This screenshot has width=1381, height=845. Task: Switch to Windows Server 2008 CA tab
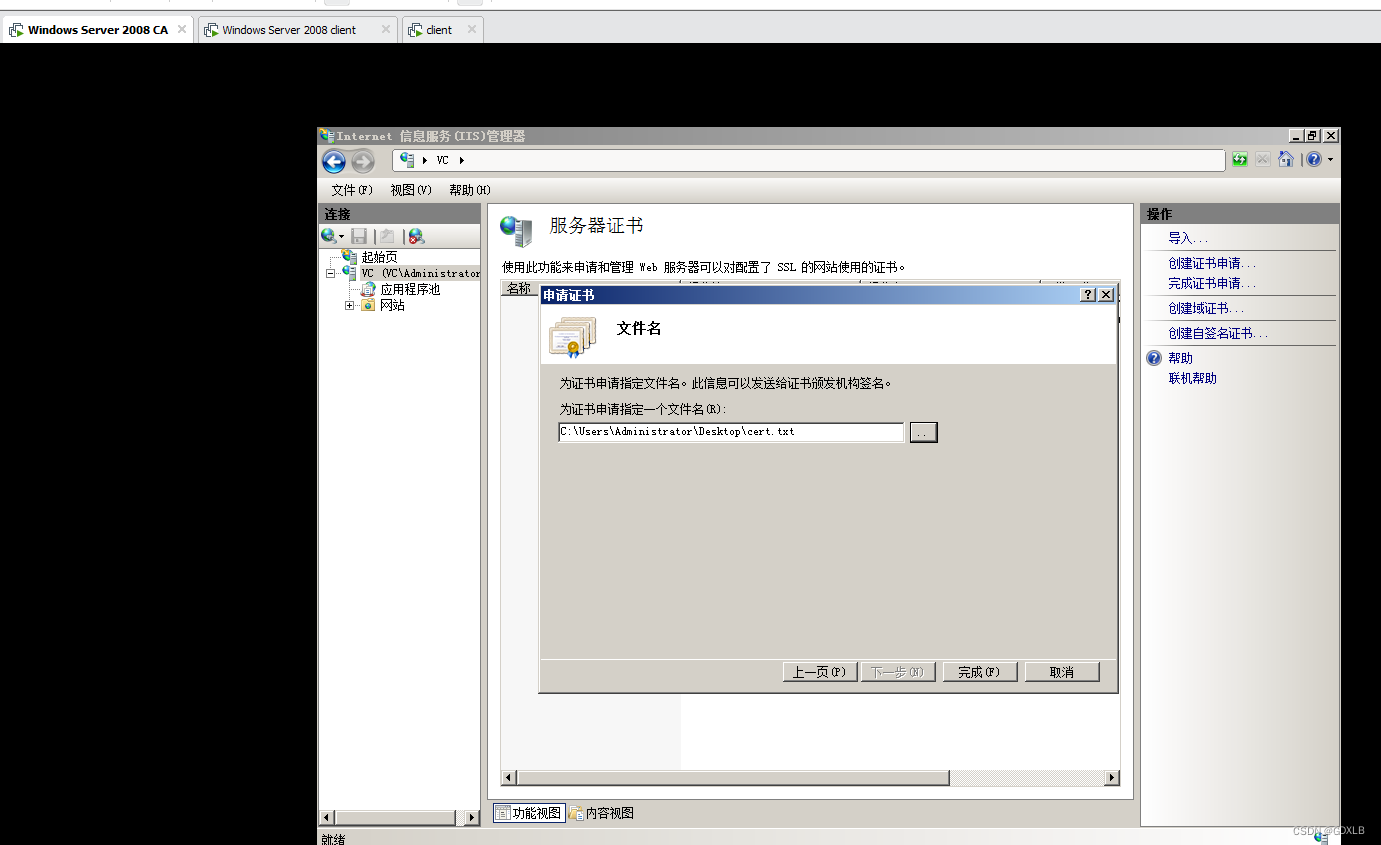coord(97,30)
